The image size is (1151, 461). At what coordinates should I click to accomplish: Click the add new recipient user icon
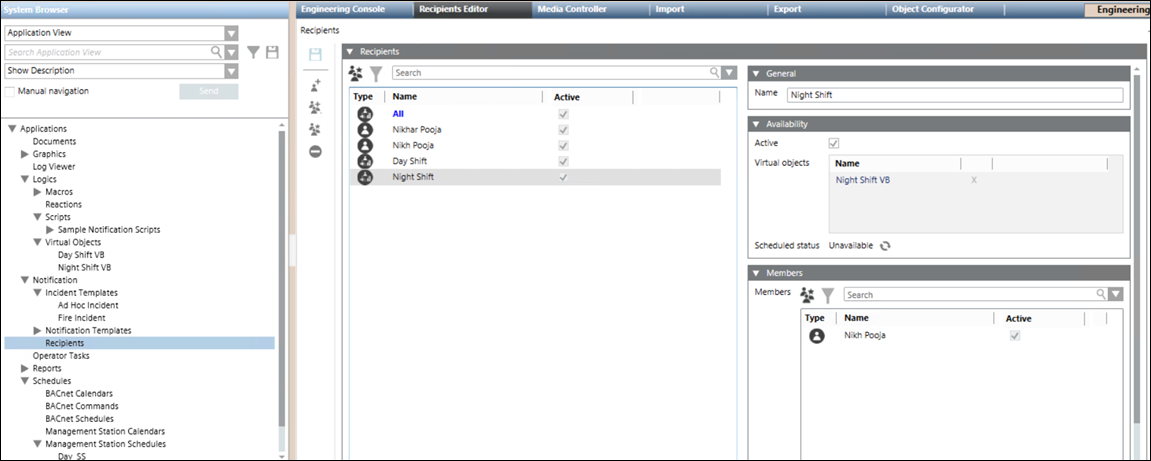click(316, 86)
